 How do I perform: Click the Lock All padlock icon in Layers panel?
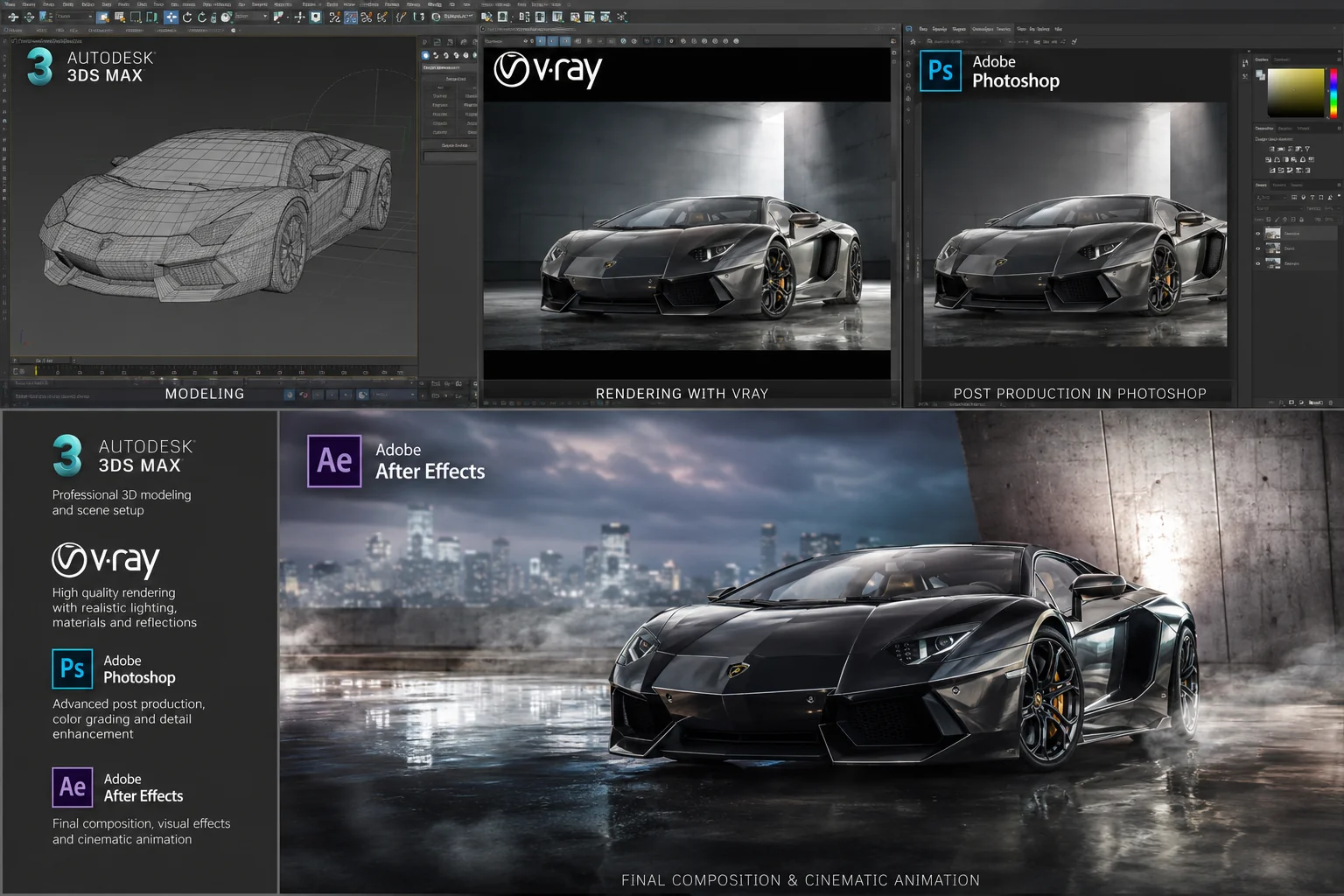1301,220
